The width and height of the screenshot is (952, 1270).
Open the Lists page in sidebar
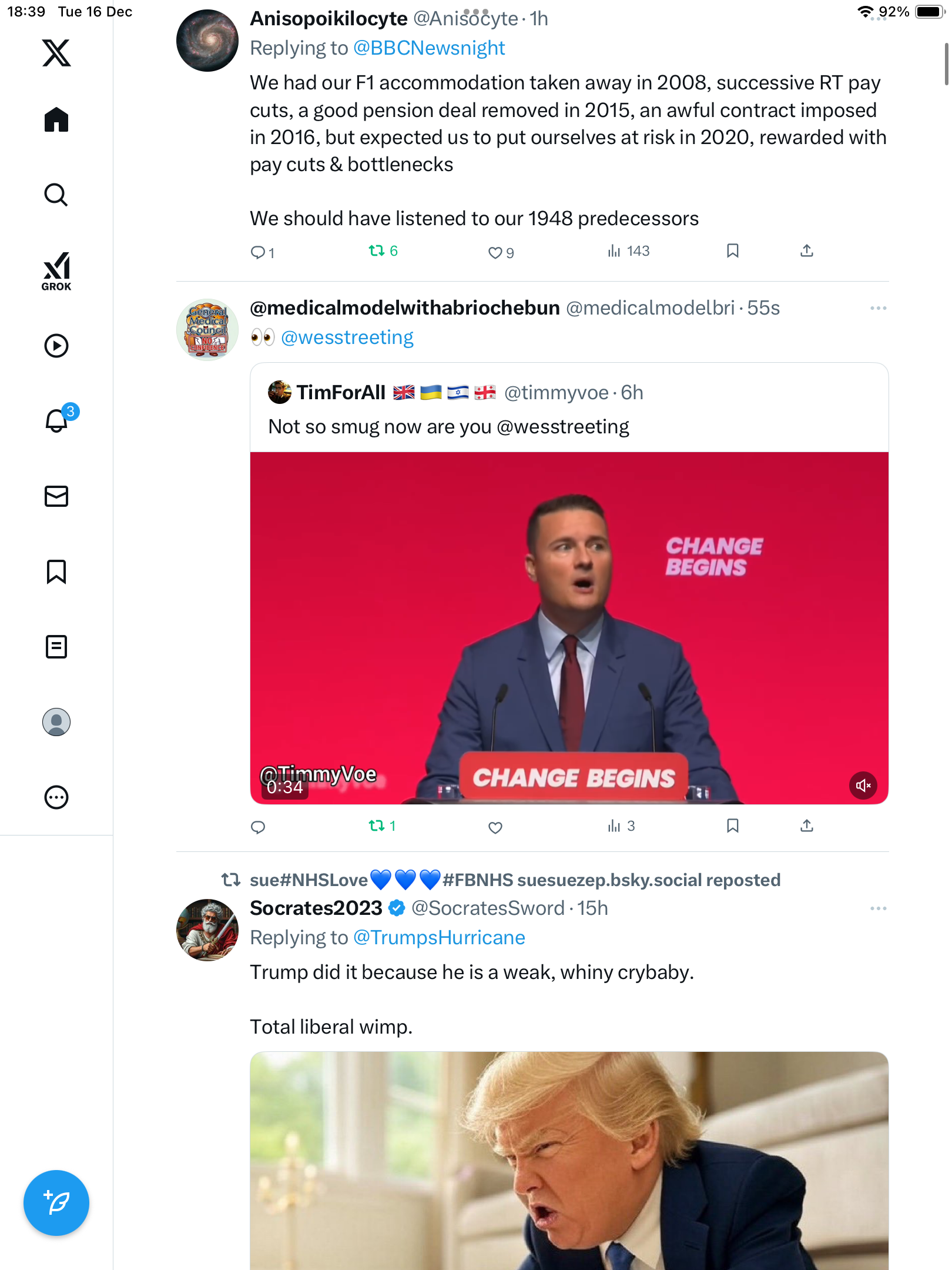(x=56, y=647)
